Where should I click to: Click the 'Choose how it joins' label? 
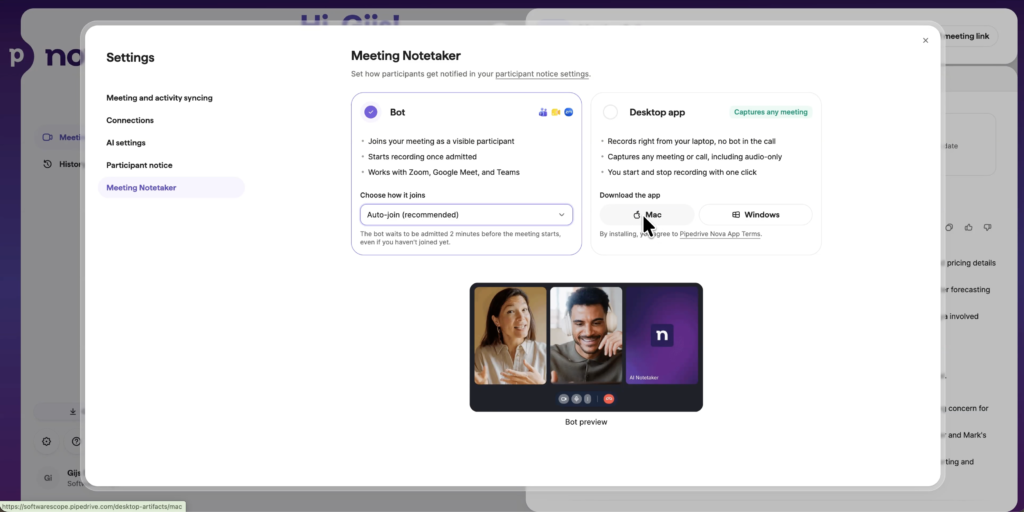392,195
